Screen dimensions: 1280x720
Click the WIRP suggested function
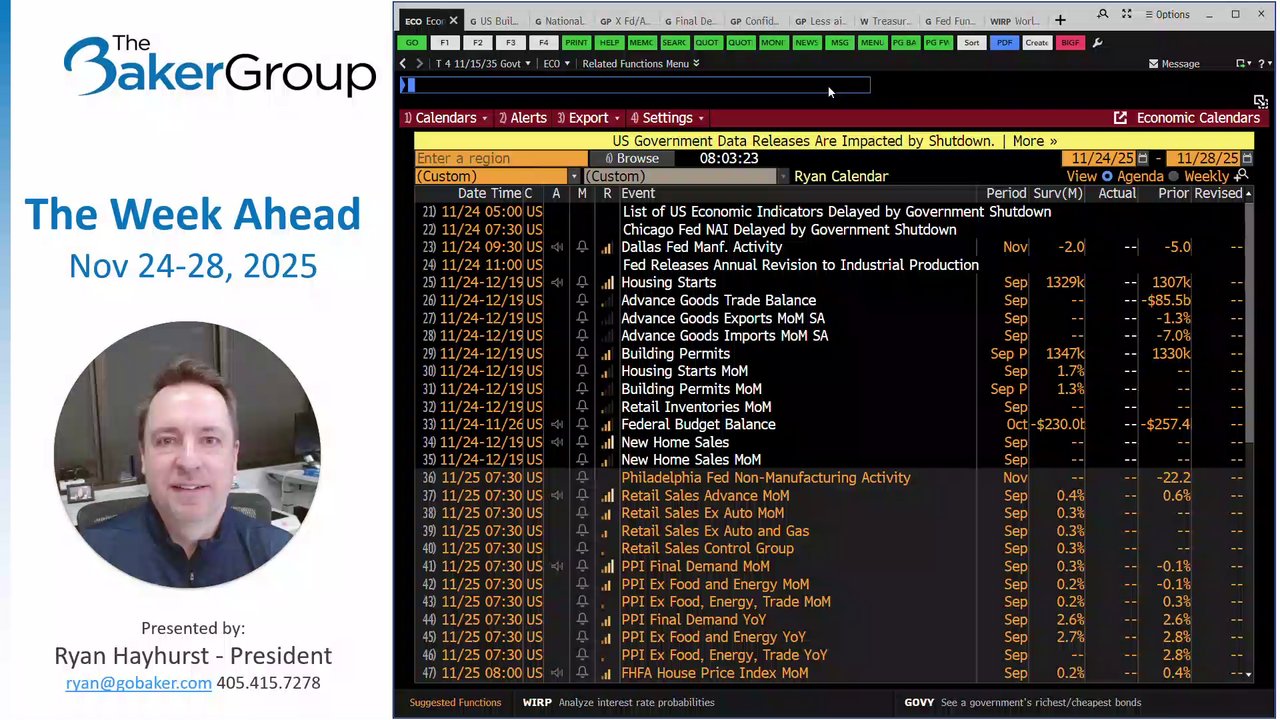618,702
